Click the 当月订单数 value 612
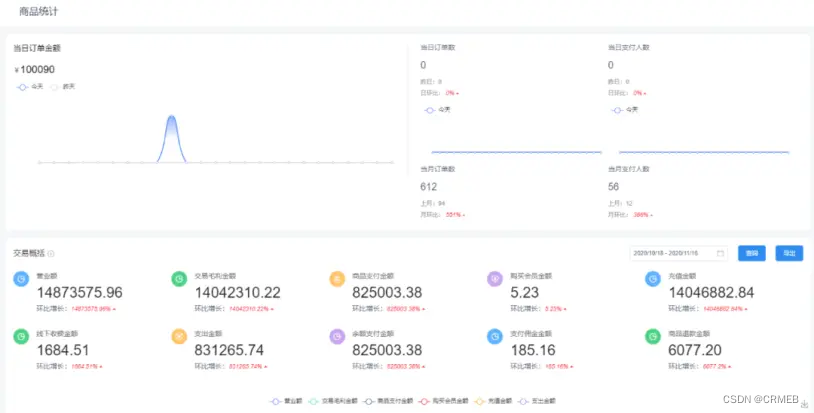This screenshot has height=413, width=814. (x=428, y=187)
